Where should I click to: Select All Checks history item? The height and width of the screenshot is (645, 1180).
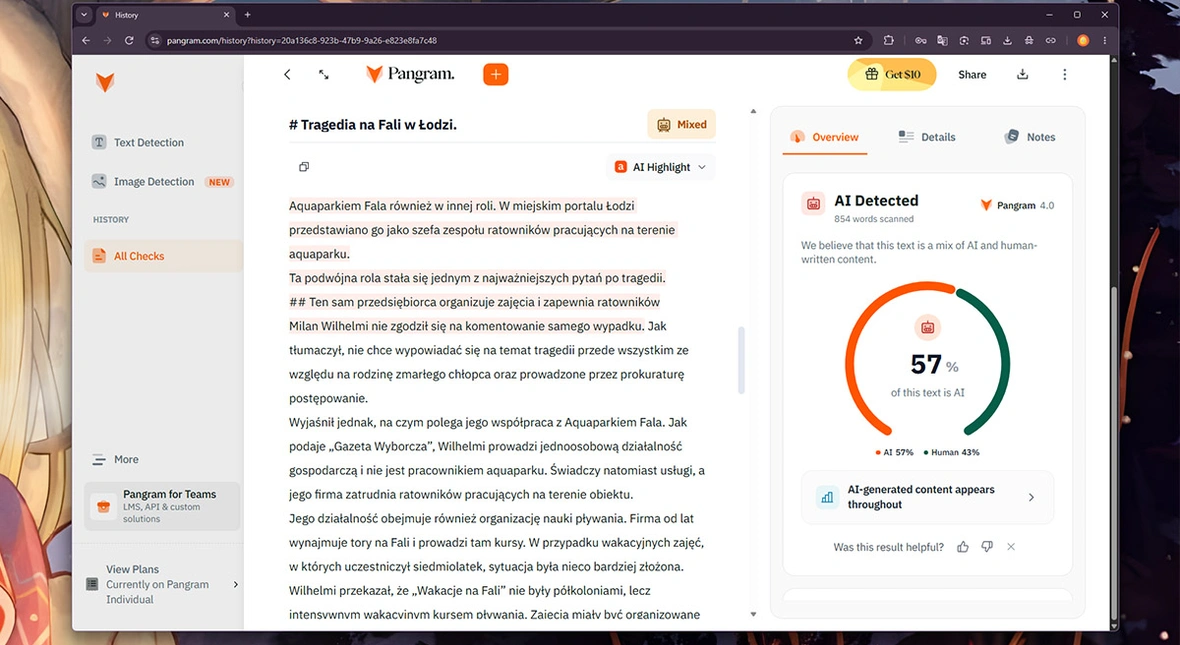(x=163, y=256)
